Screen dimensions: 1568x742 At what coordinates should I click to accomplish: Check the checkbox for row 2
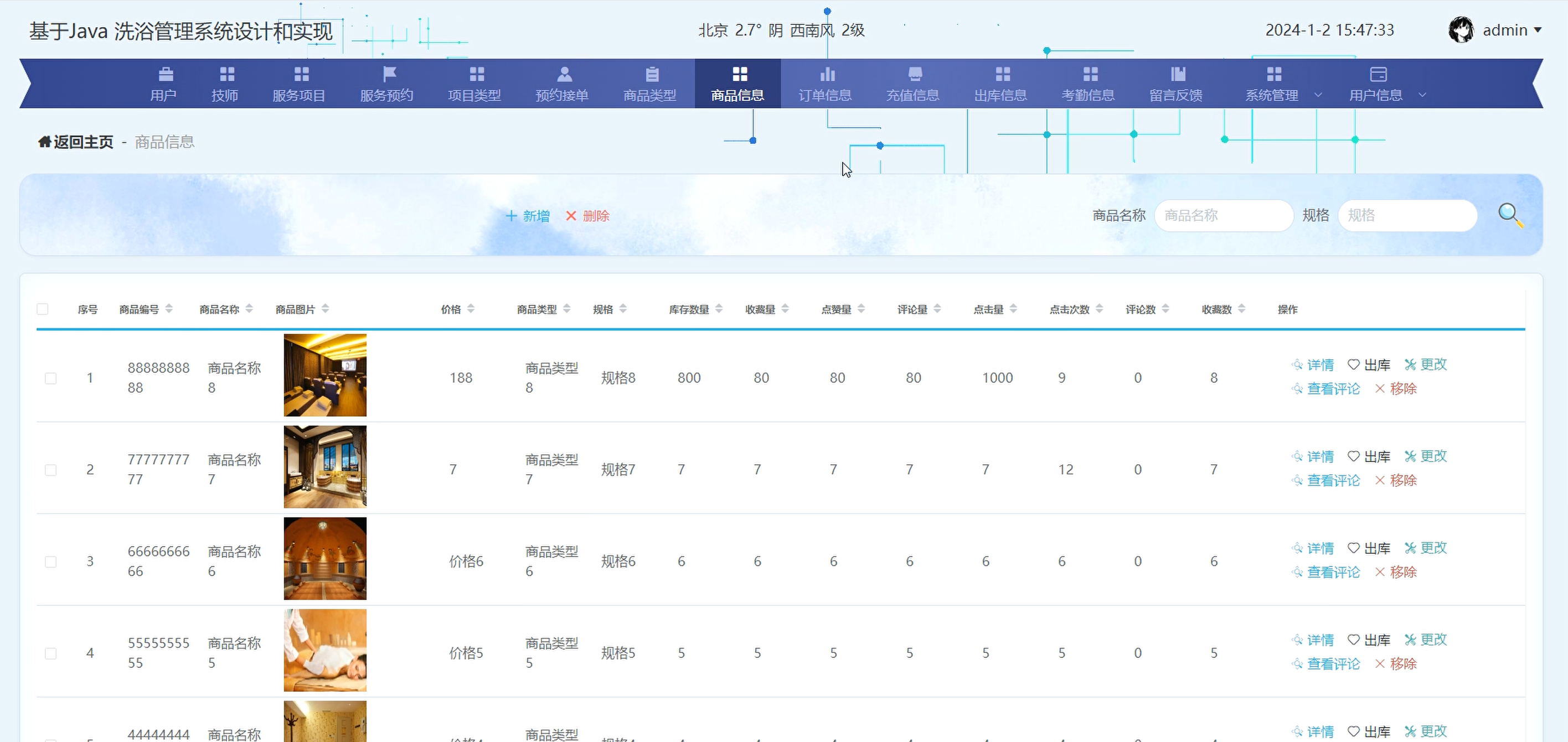click(50, 470)
